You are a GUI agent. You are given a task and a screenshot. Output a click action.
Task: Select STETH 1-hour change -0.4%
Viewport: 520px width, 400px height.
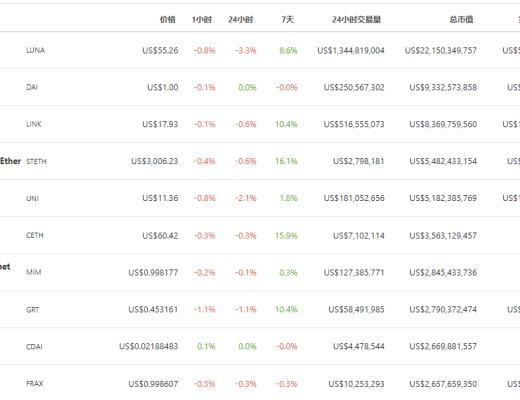tap(205, 161)
